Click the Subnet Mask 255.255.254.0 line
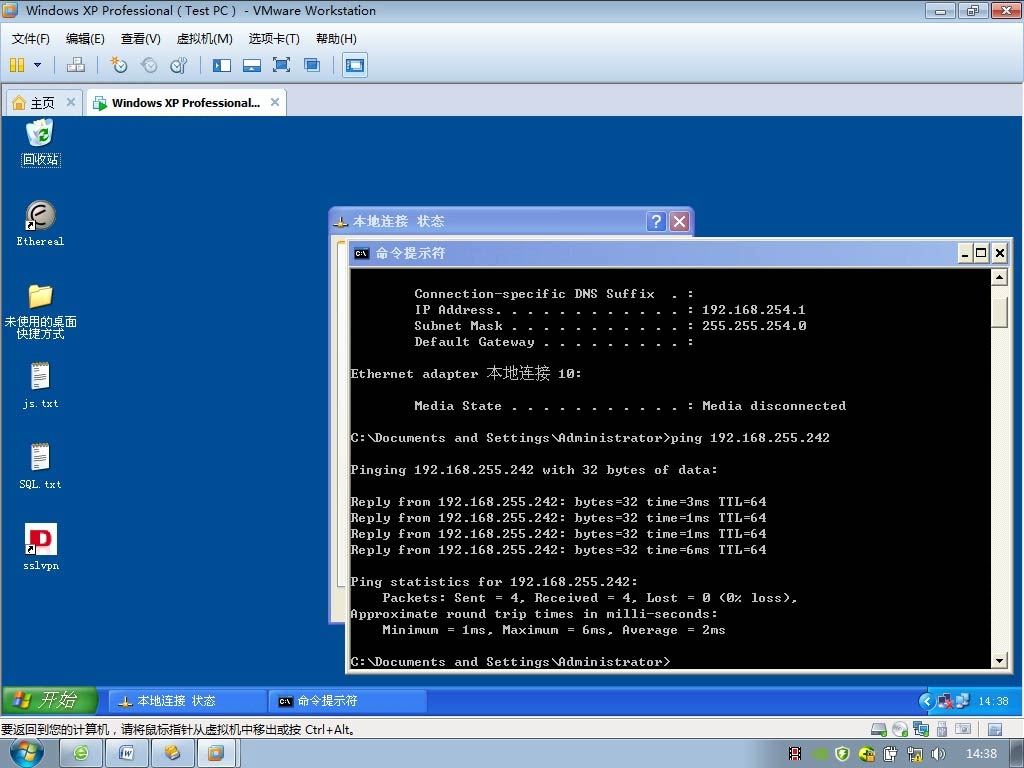 (x=610, y=325)
